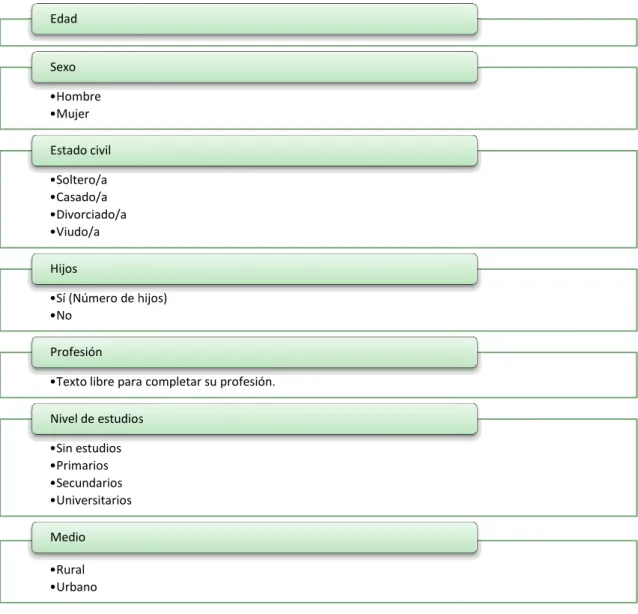Choose the Hombre option
Screen dimensions: 638x614
[76, 96]
